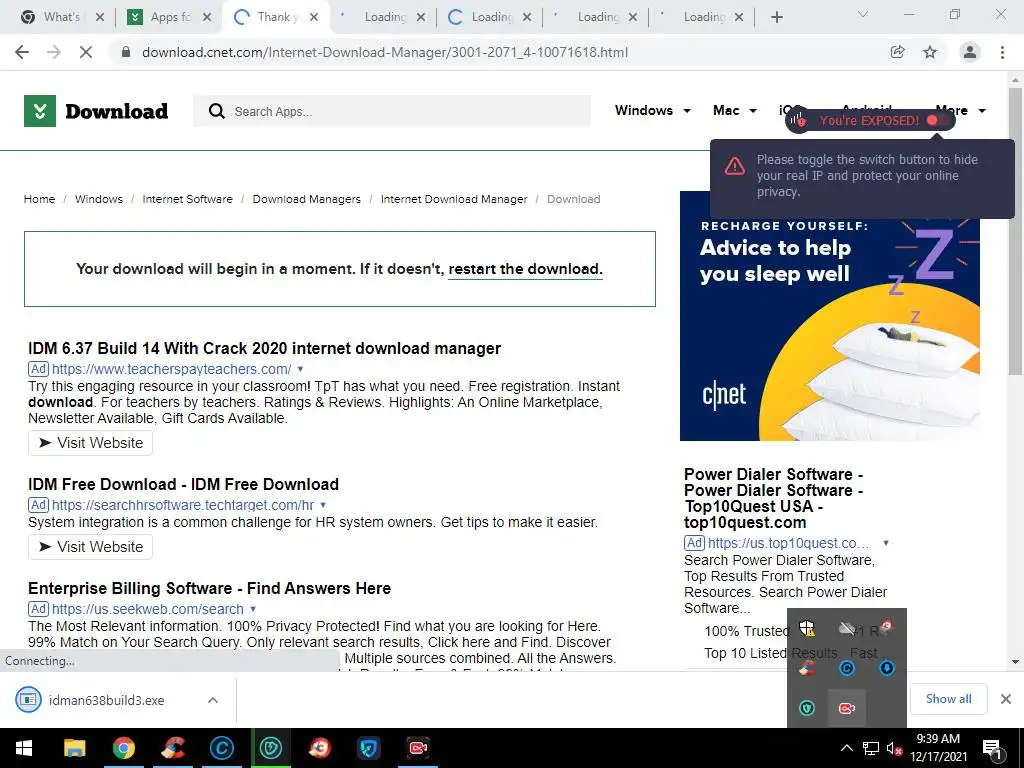Switch to the "Apps fo" tab
The width and height of the screenshot is (1024, 768).
pos(170,17)
